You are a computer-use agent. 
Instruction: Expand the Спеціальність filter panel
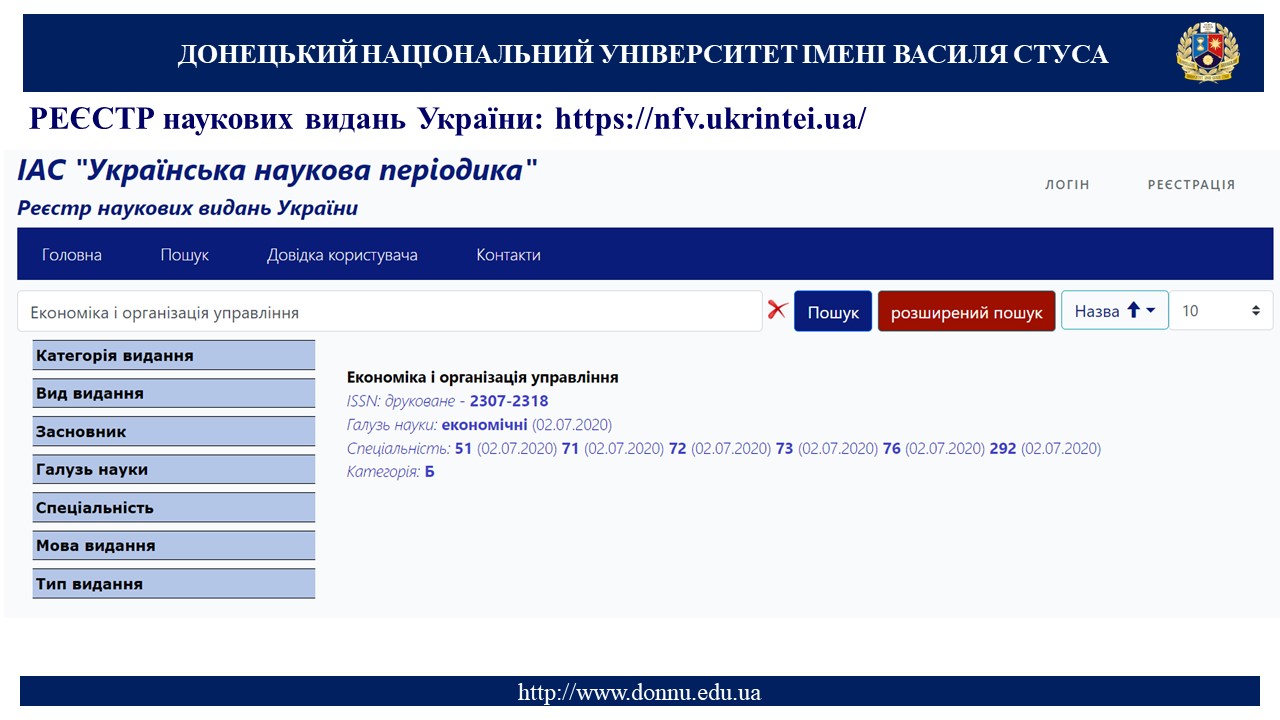pos(174,507)
